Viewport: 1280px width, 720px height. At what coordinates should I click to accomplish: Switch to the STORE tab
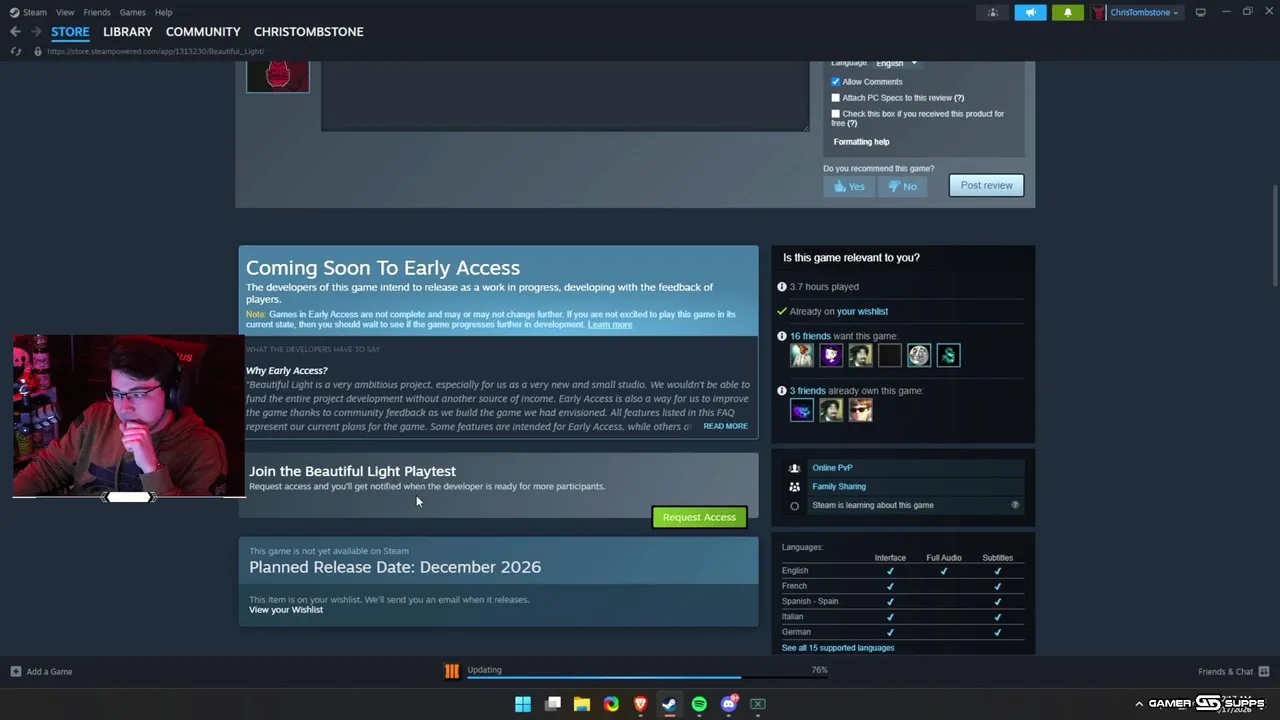(x=70, y=32)
